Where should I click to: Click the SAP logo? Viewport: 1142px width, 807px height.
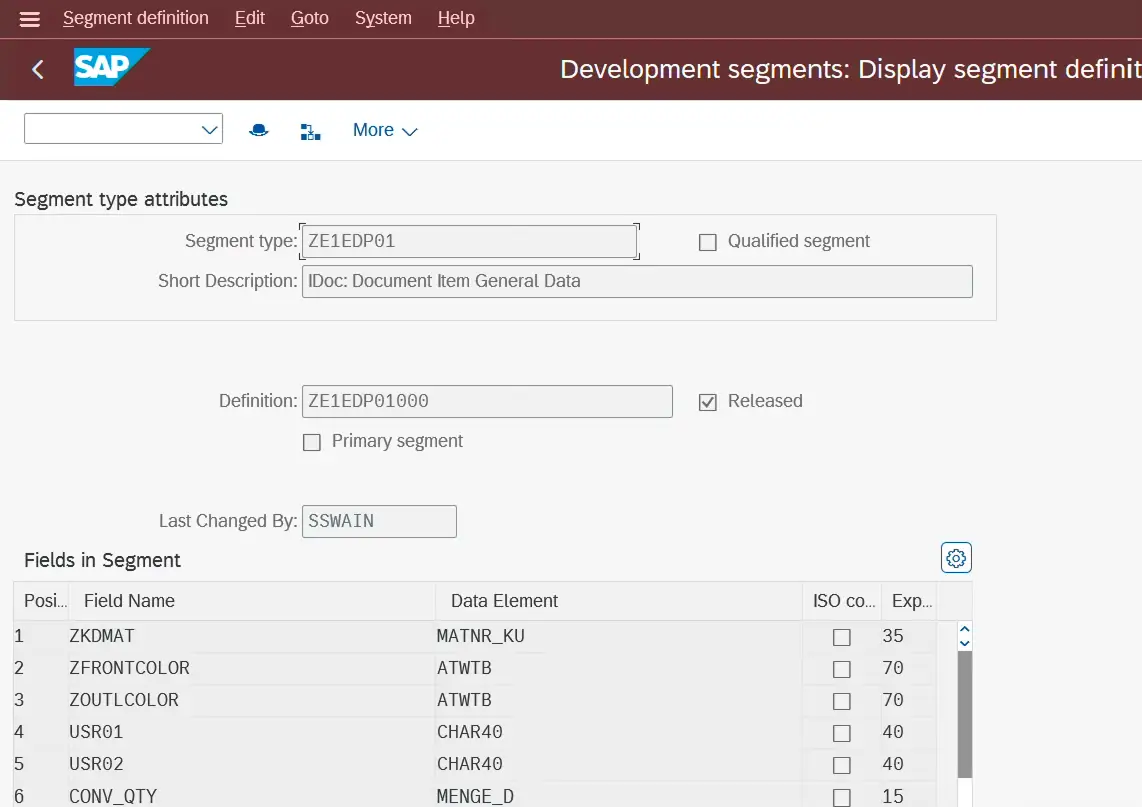110,68
